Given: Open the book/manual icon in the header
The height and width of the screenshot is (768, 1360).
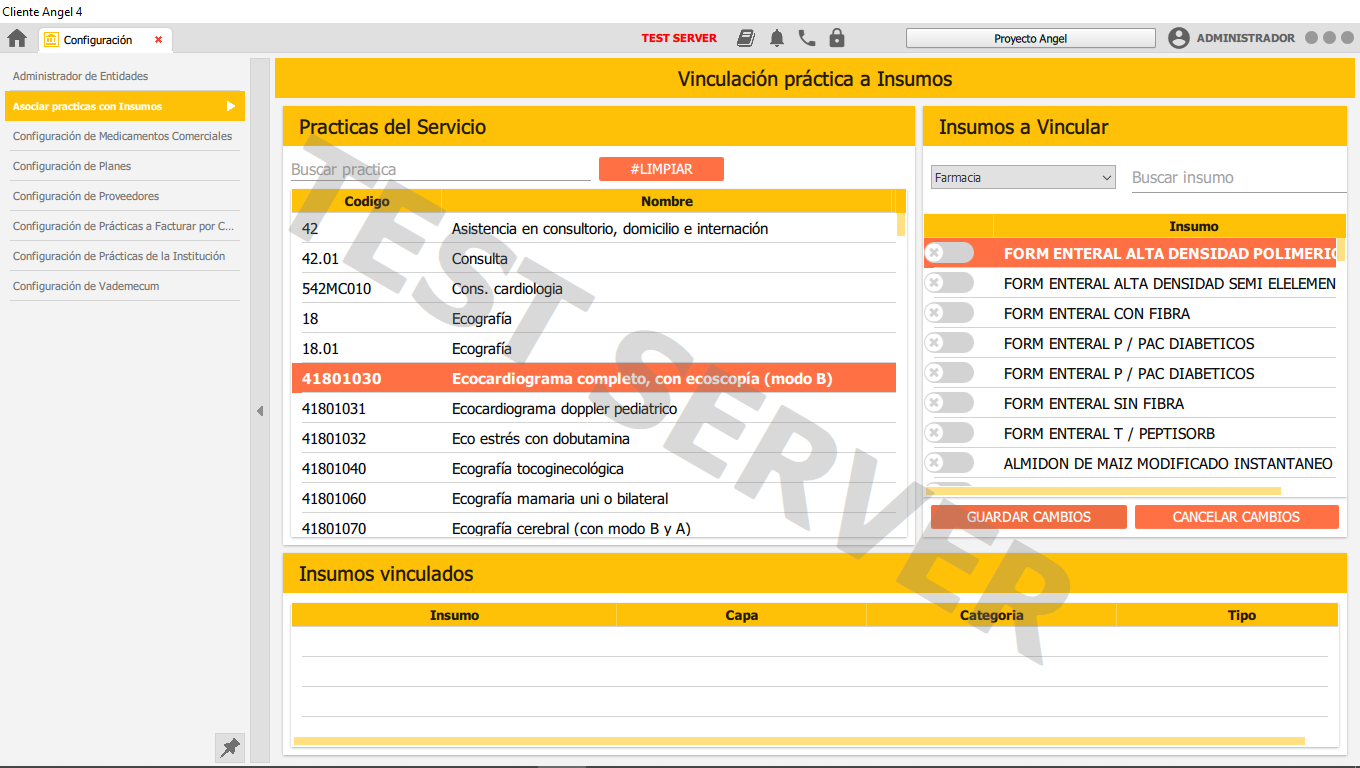Looking at the screenshot, I should (x=745, y=37).
